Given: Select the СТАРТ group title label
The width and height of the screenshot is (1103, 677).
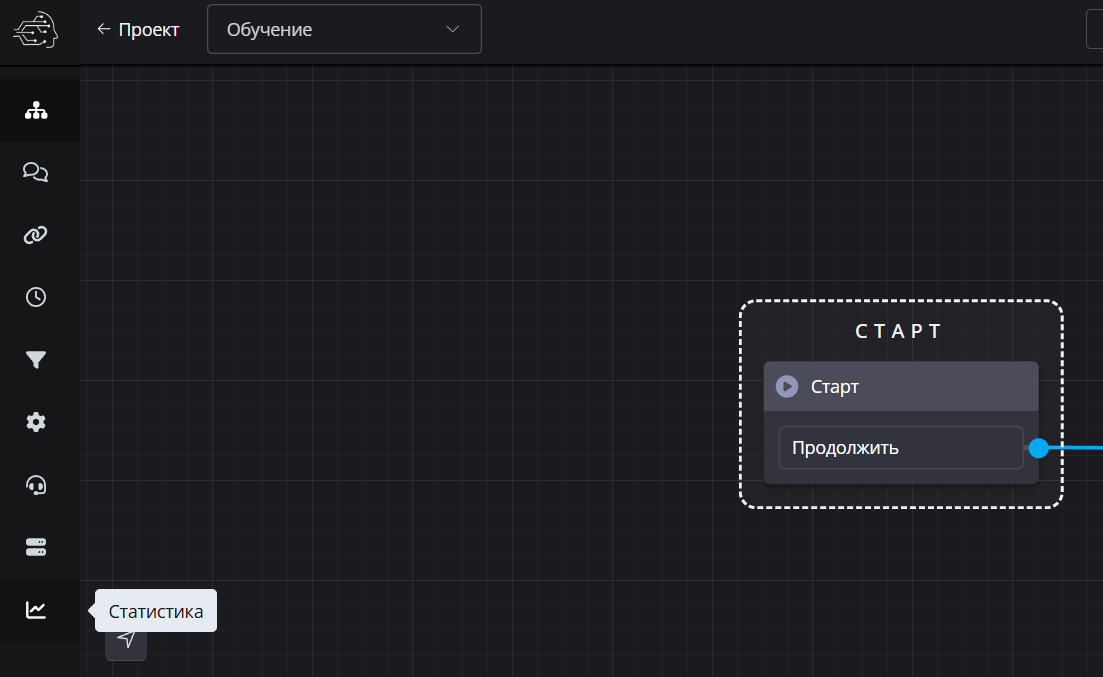Looking at the screenshot, I should click(899, 332).
